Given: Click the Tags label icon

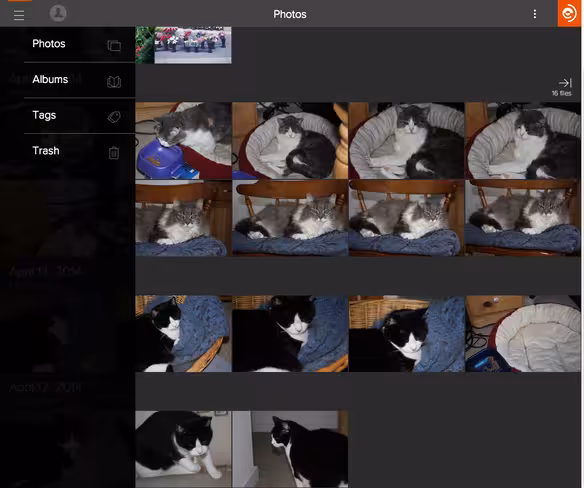Looking at the screenshot, I should coord(114,117).
